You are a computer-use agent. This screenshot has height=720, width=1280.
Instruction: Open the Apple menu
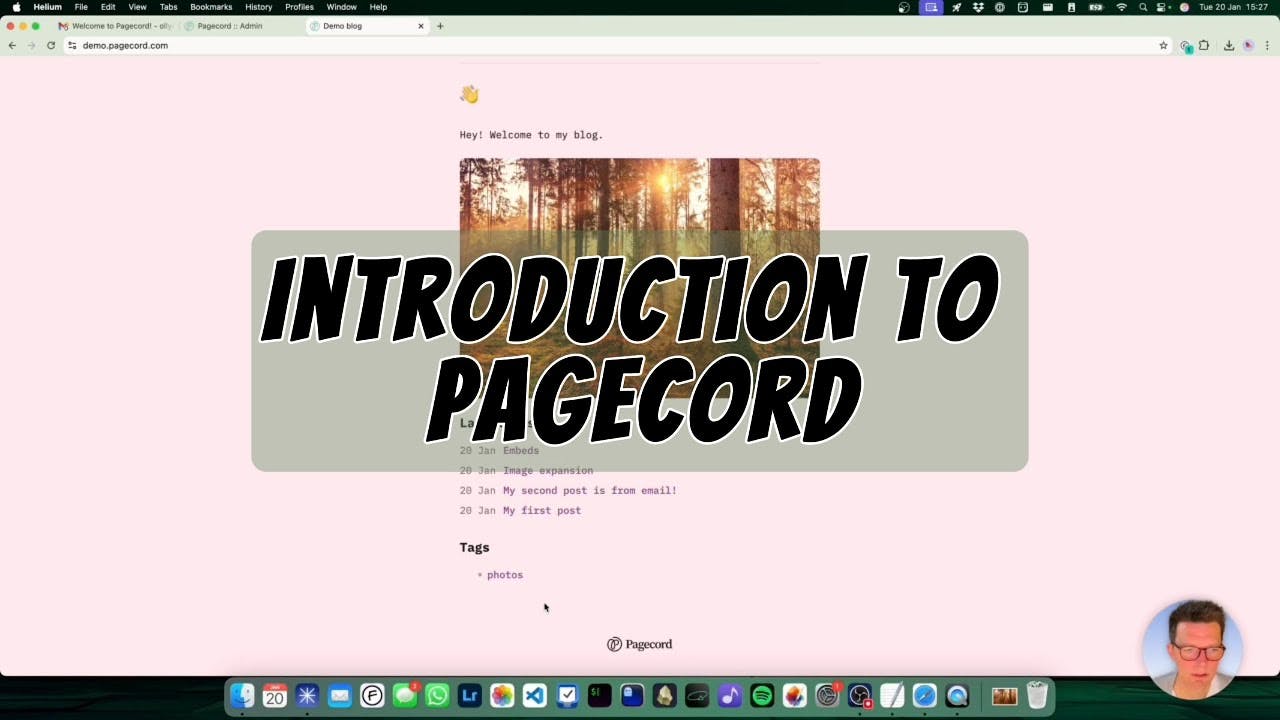pyautogui.click(x=16, y=7)
